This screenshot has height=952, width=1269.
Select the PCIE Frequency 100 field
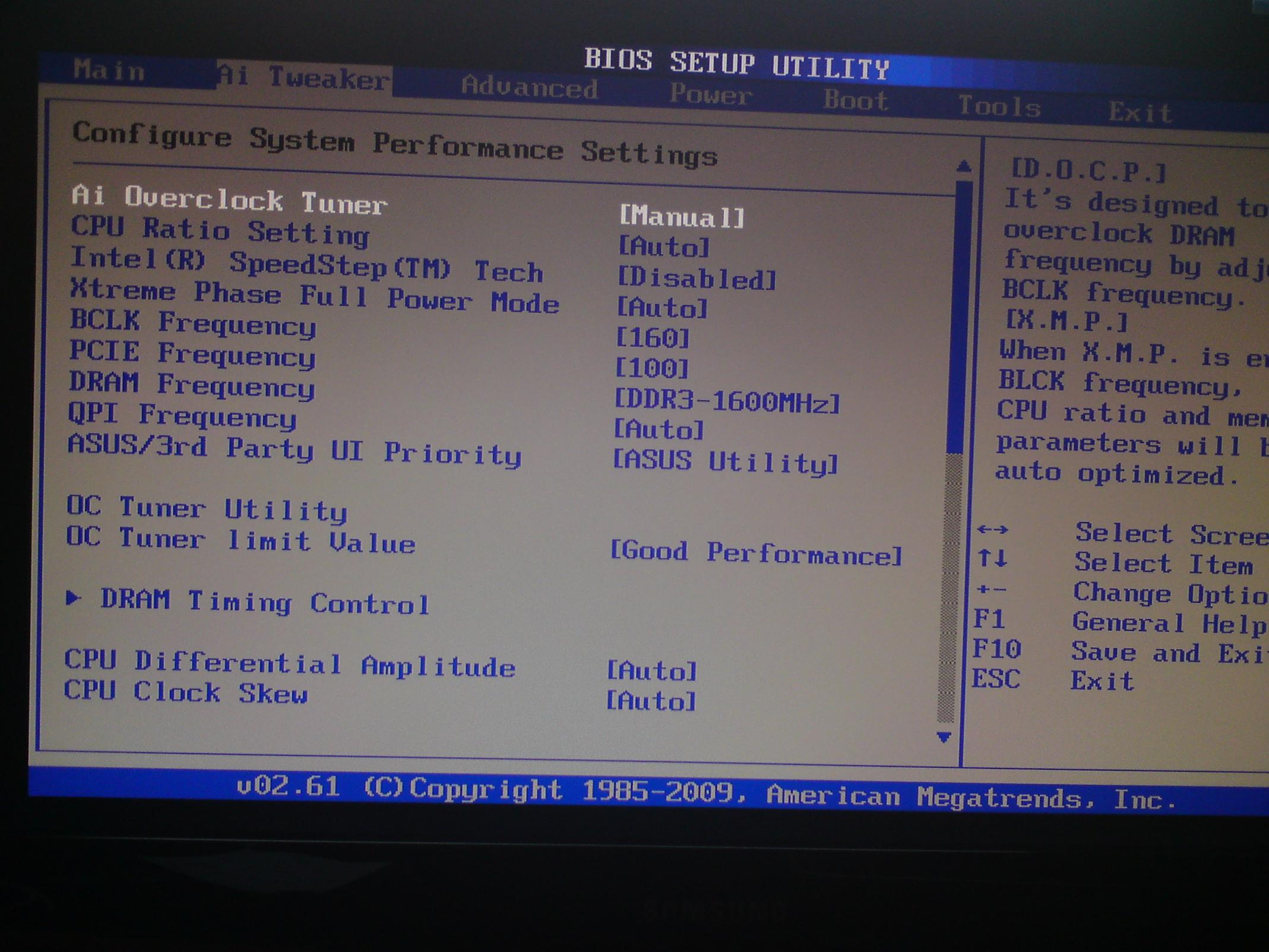point(651,369)
